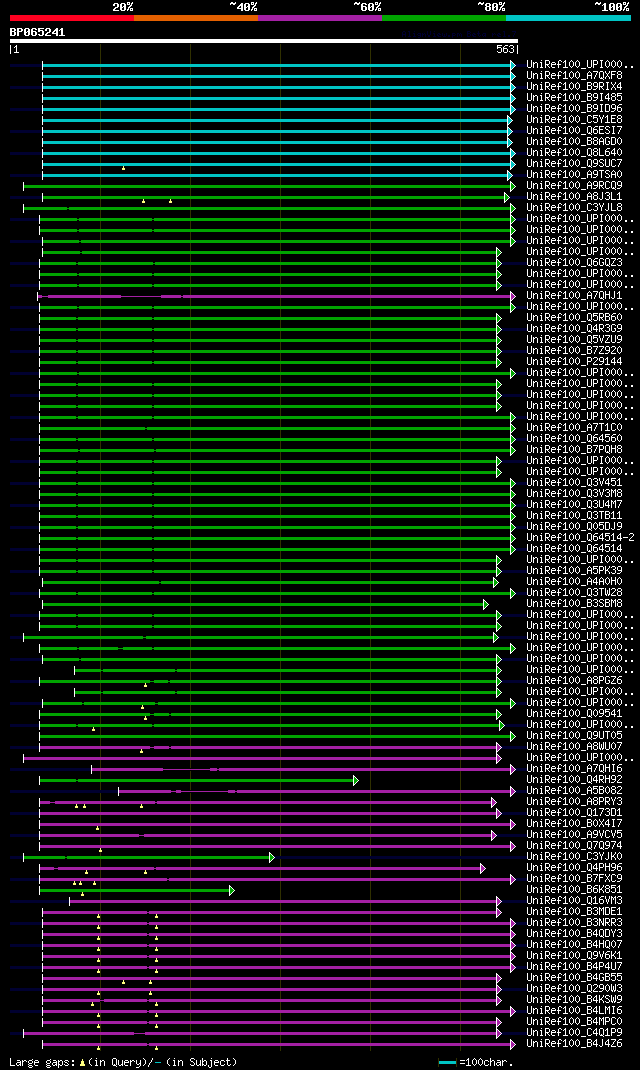This screenshot has height=1070, width=640.
Task: Select hit UniRef100_B9ID96
Action: (574, 109)
